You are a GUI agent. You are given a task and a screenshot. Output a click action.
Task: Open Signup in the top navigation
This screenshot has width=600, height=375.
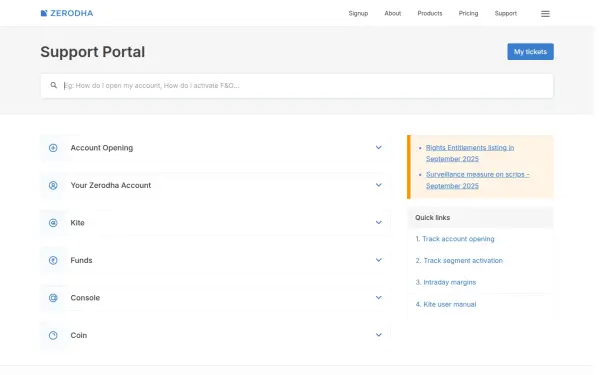pyautogui.click(x=358, y=13)
